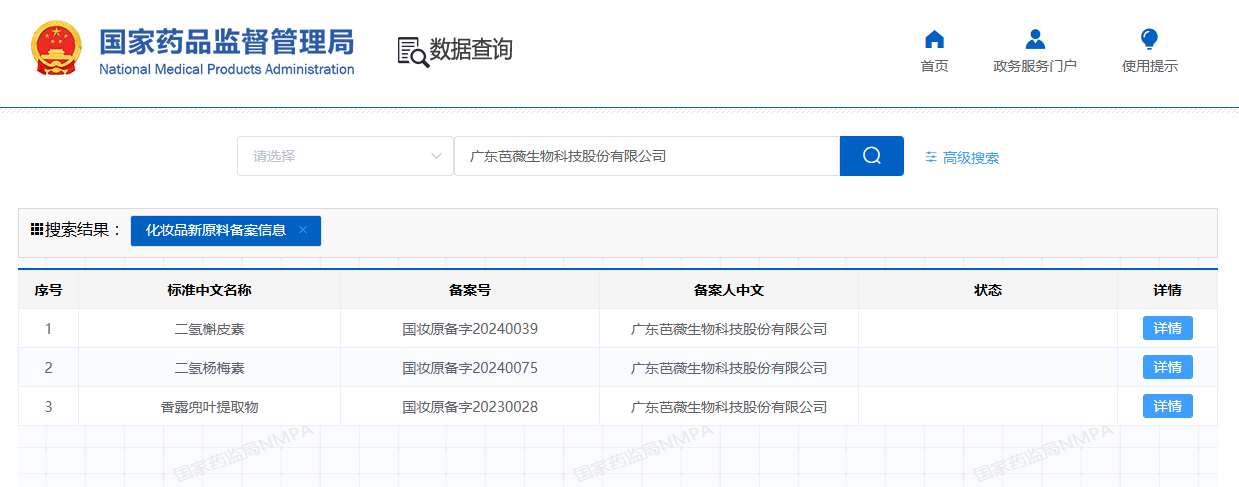The height and width of the screenshot is (487, 1239).
Task: Select the record number 国妆原备字20240039
Action: coord(469,329)
